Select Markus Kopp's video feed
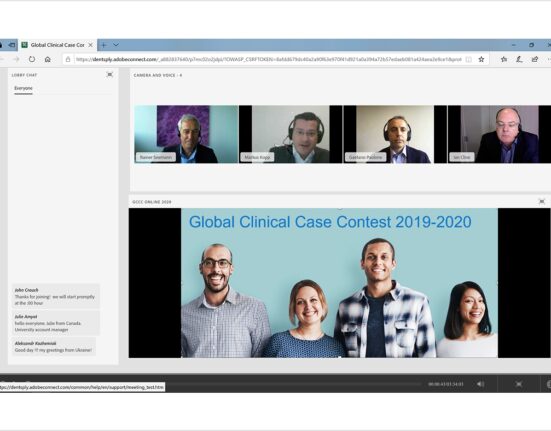Image resolution: width=551 pixels, height=431 pixels. click(x=290, y=134)
